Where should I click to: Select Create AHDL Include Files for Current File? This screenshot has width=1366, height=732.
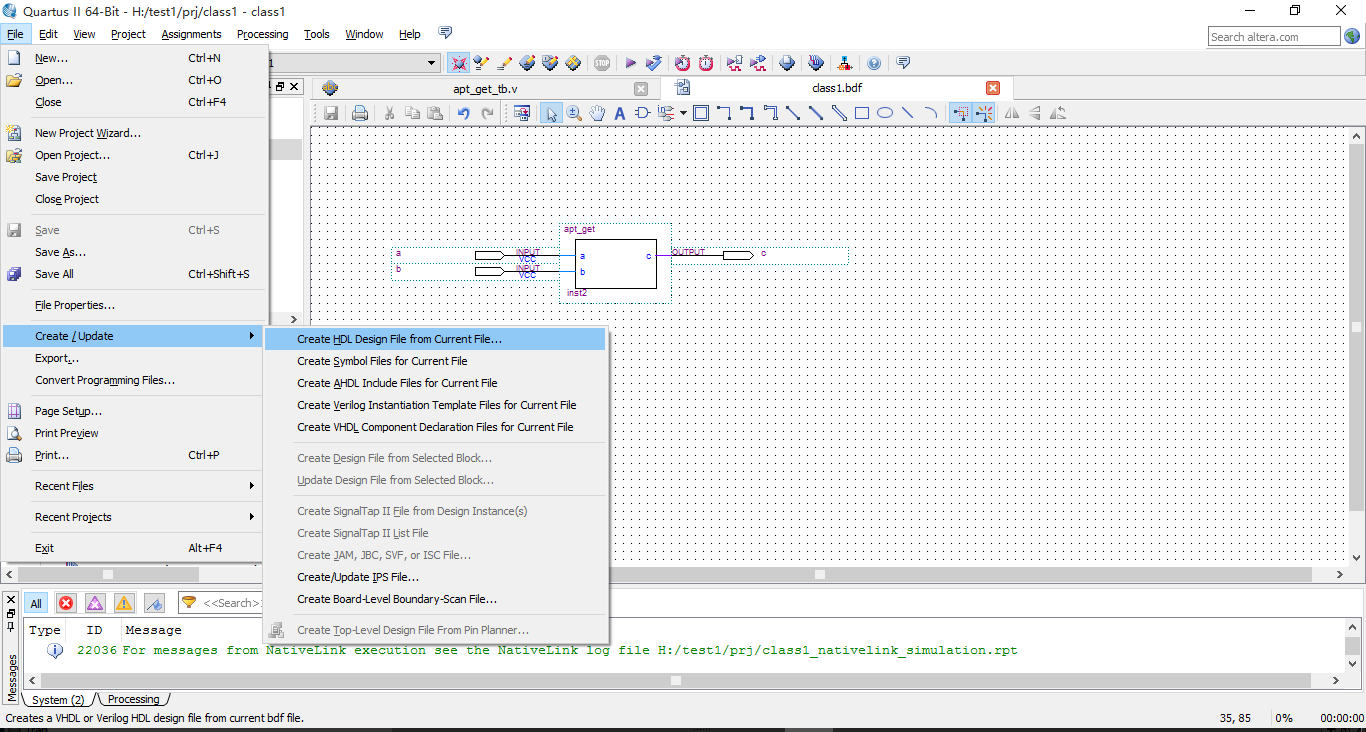click(x=435, y=383)
